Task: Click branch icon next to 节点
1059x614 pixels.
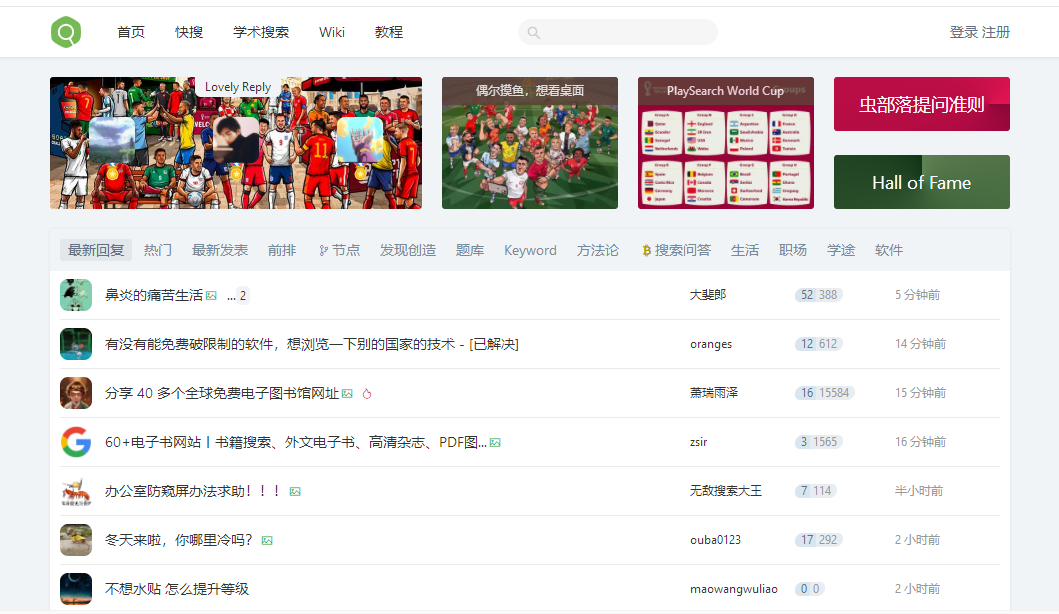Action: click(324, 251)
